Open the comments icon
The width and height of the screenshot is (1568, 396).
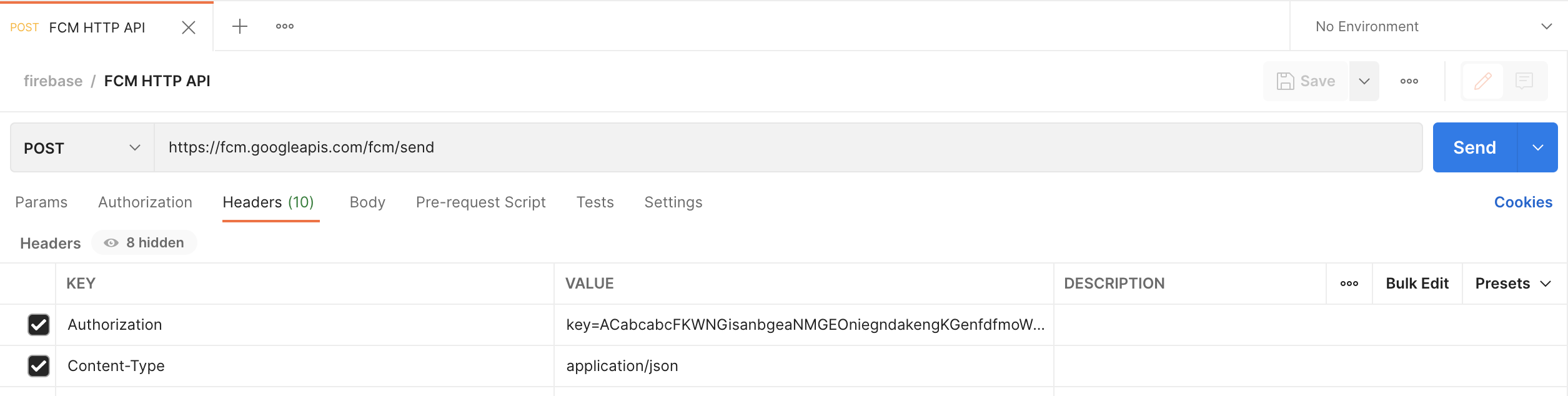point(1524,81)
